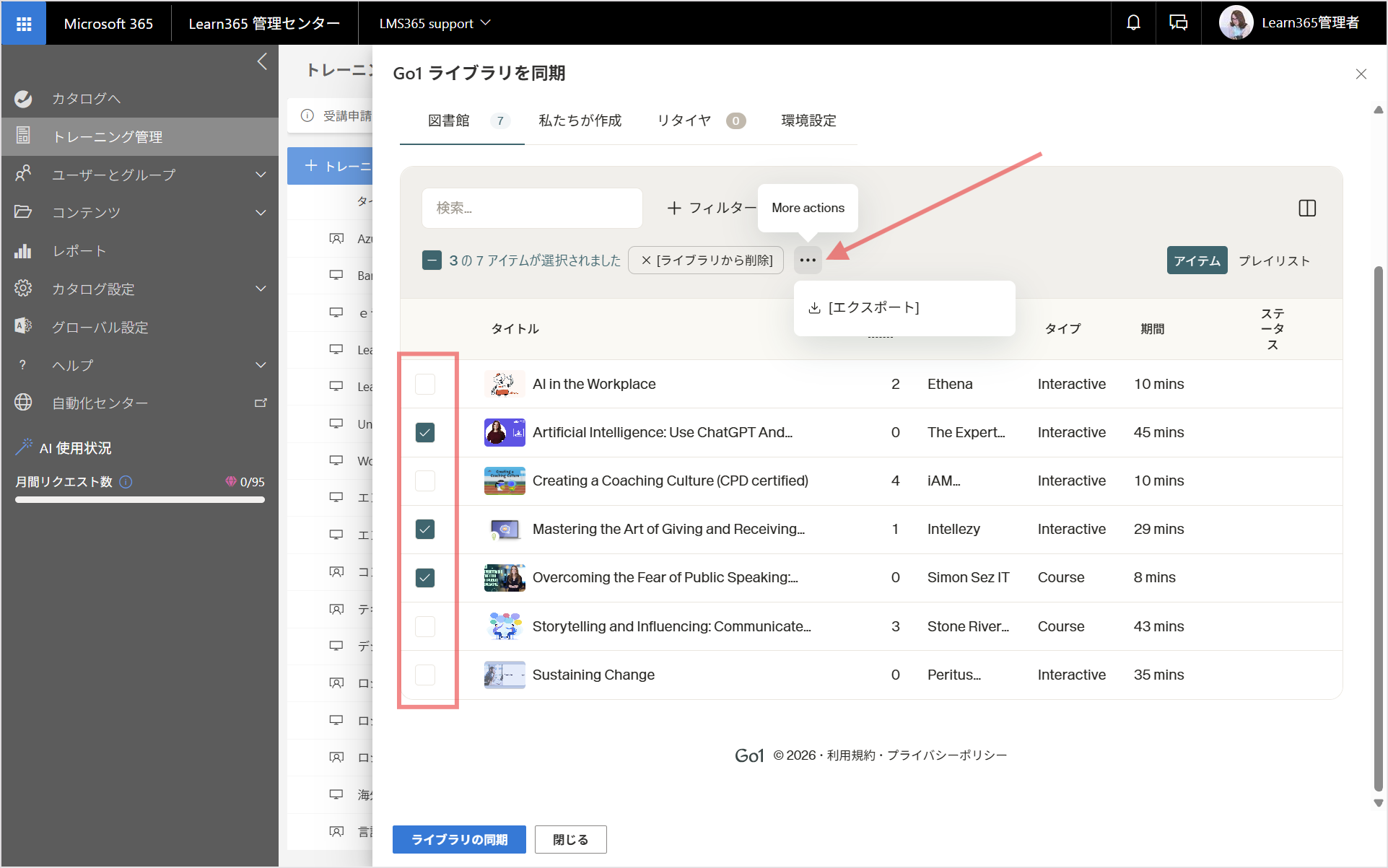Check the Creating a Coaching Culture row
This screenshot has height=868, width=1388.
tap(425, 481)
